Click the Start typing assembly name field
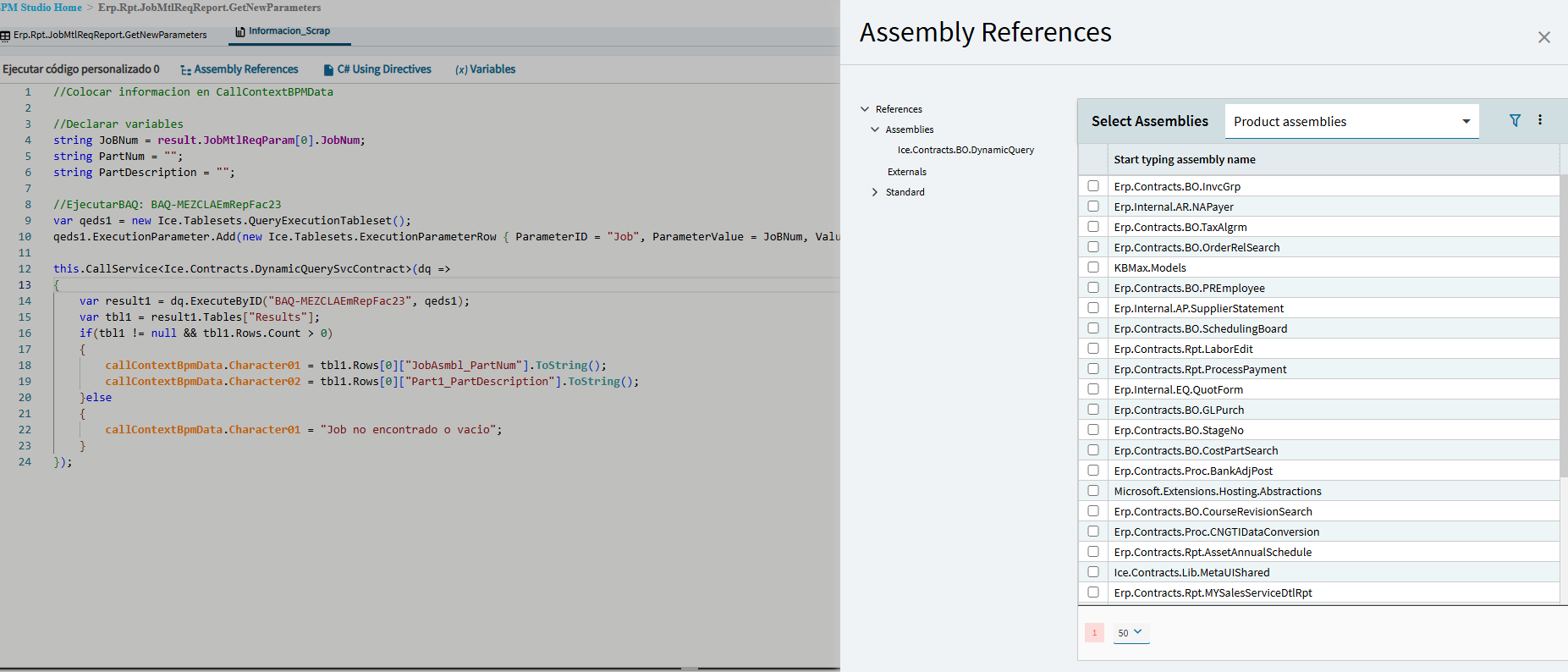 pyautogui.click(x=1334, y=159)
